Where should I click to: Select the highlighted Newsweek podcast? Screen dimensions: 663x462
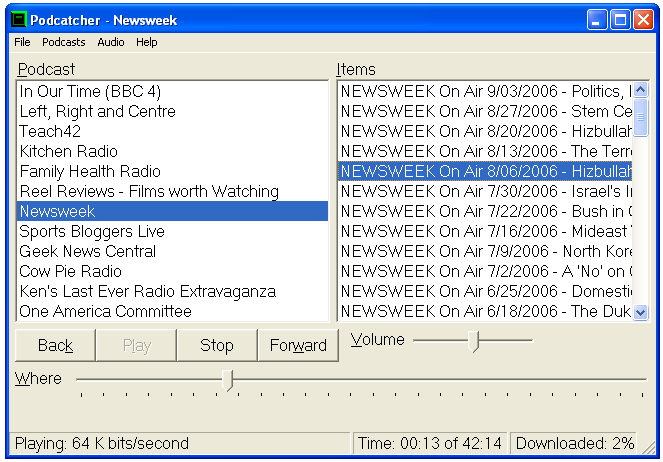point(173,211)
